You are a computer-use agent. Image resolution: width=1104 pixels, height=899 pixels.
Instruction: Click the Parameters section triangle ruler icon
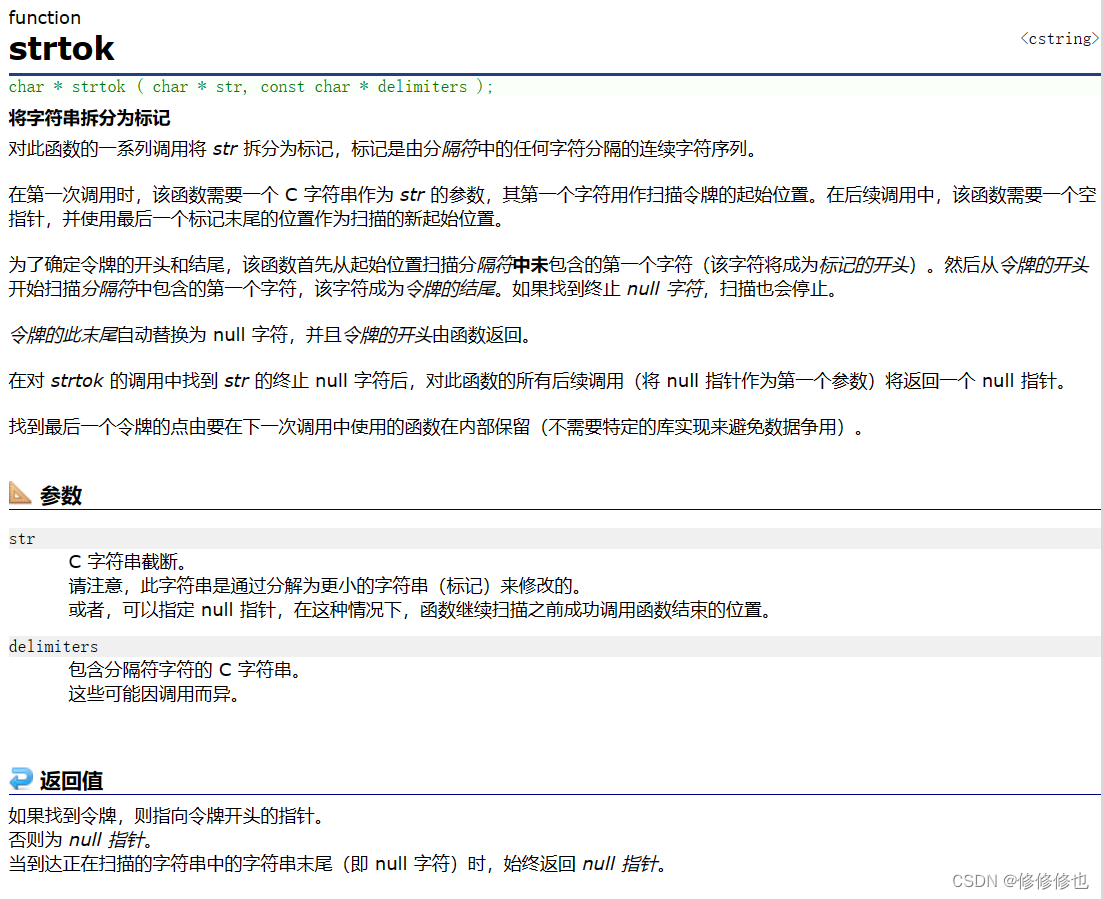click(x=20, y=493)
